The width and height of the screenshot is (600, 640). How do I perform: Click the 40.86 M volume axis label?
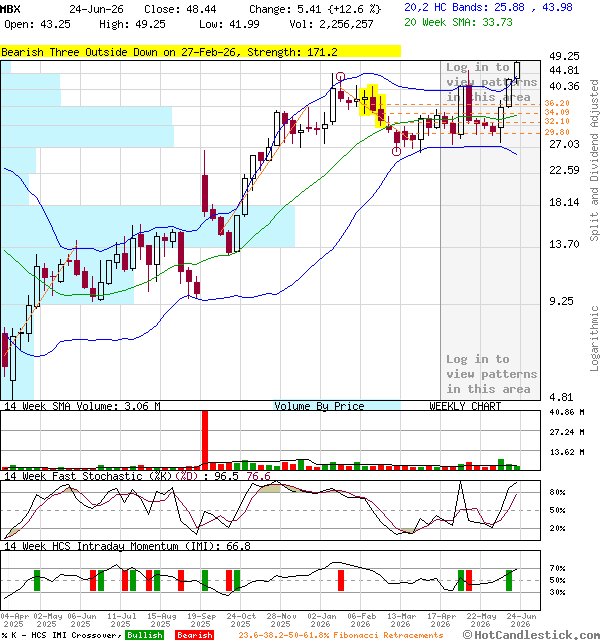click(x=567, y=412)
